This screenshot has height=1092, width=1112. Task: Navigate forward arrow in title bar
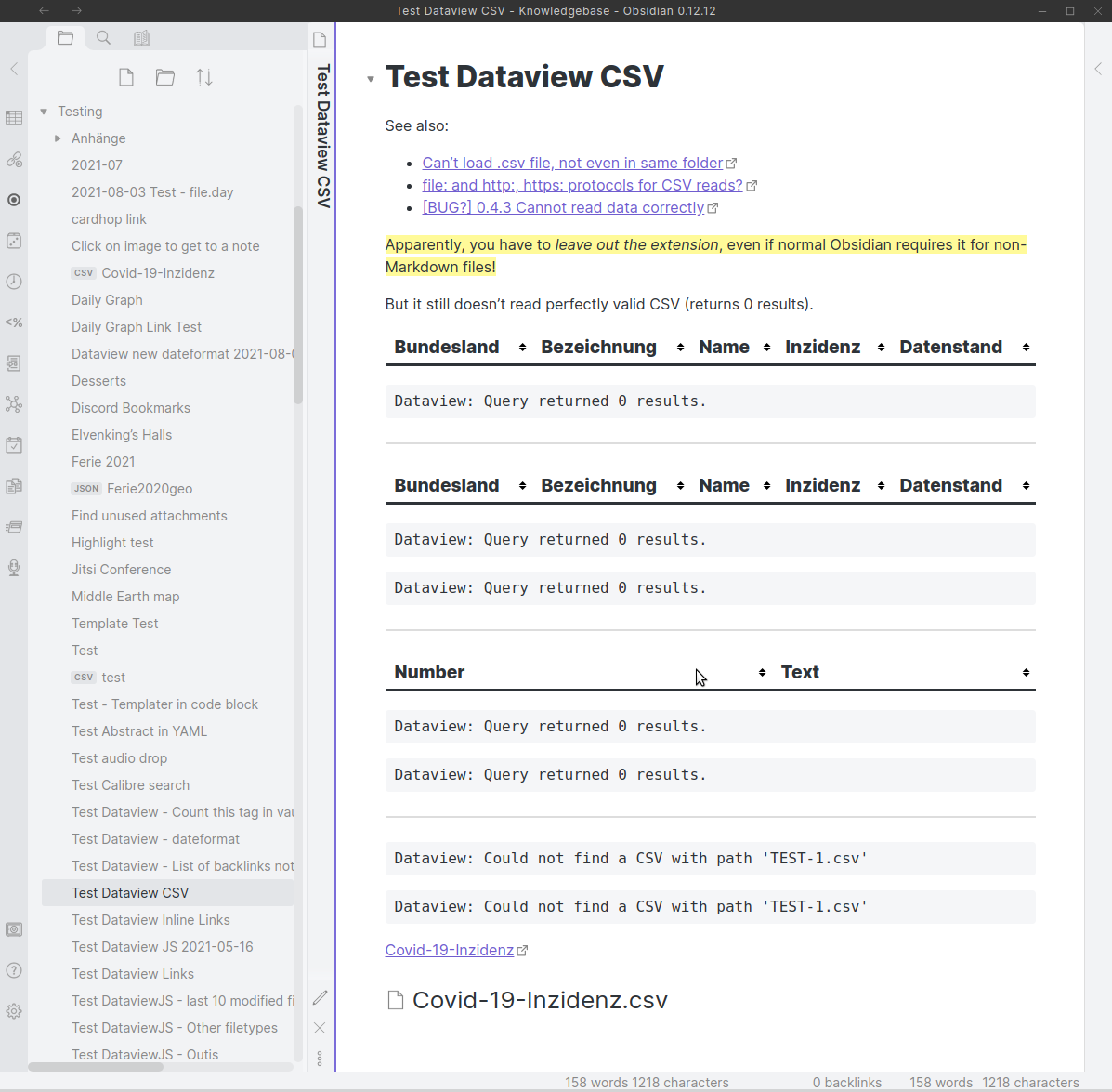(76, 10)
